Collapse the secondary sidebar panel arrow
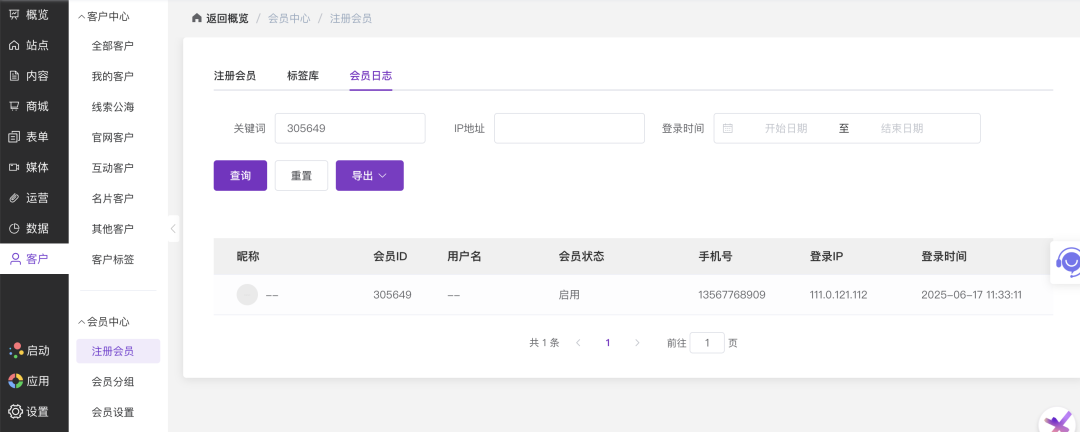The image size is (1080, 432). [173, 229]
